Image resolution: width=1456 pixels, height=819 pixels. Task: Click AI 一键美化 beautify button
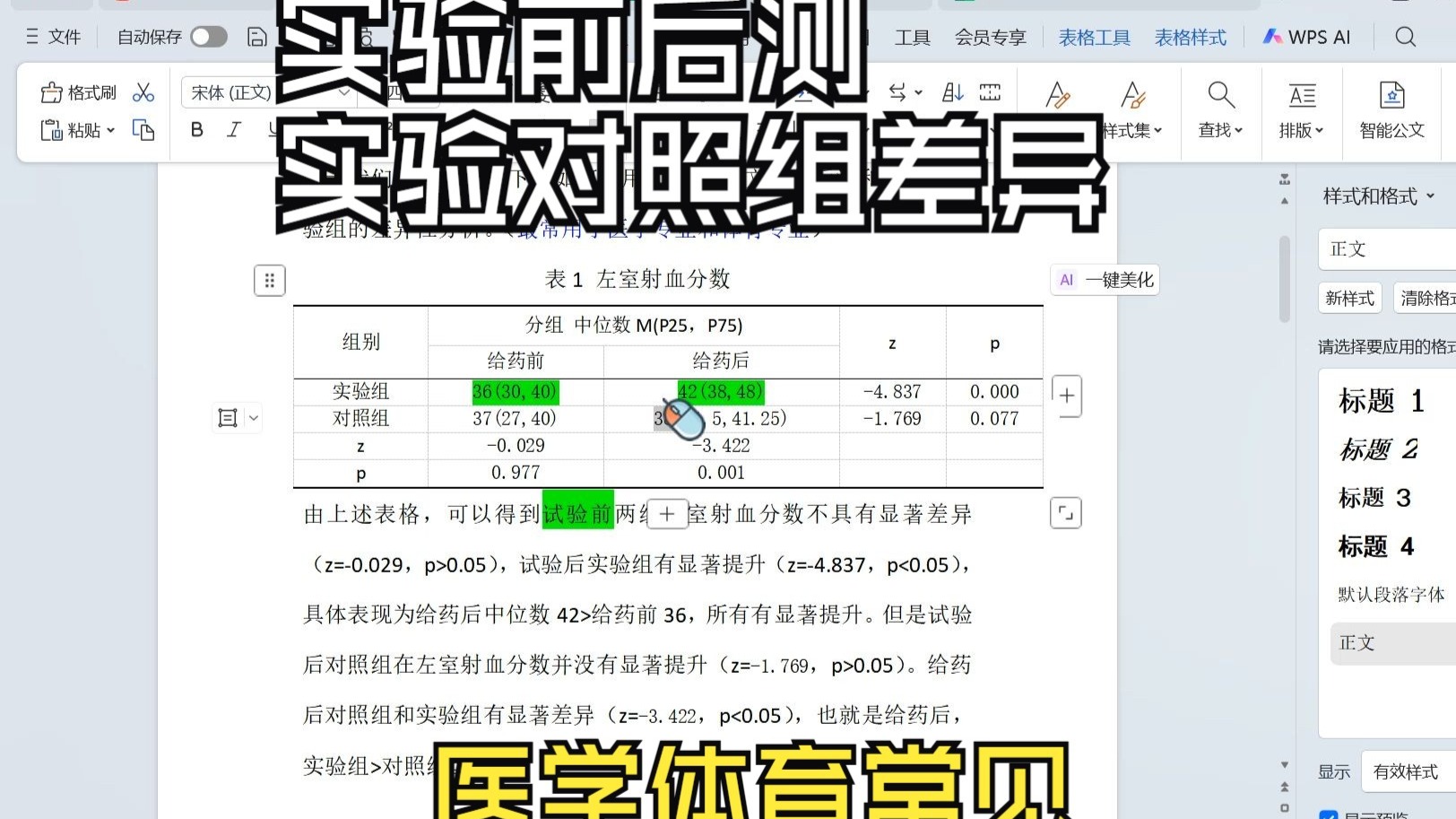pos(1104,279)
